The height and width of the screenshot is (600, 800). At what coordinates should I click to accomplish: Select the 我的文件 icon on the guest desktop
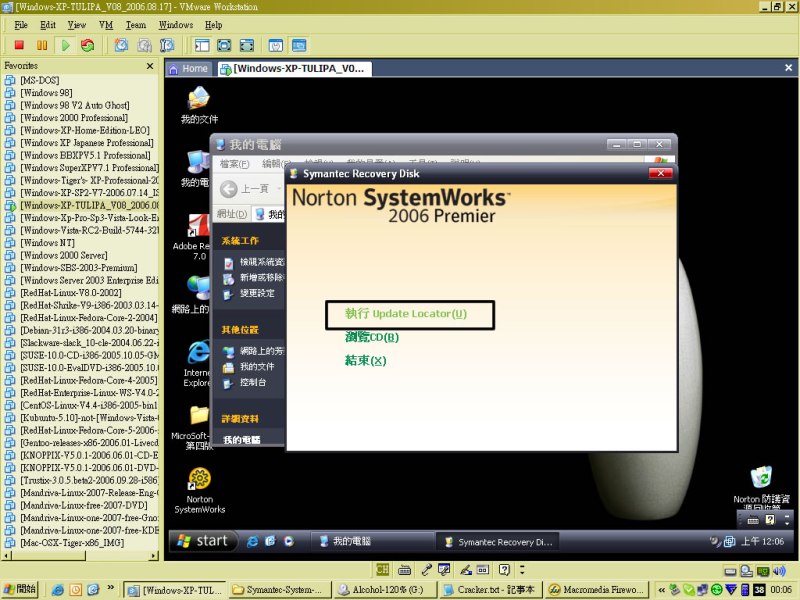(199, 106)
